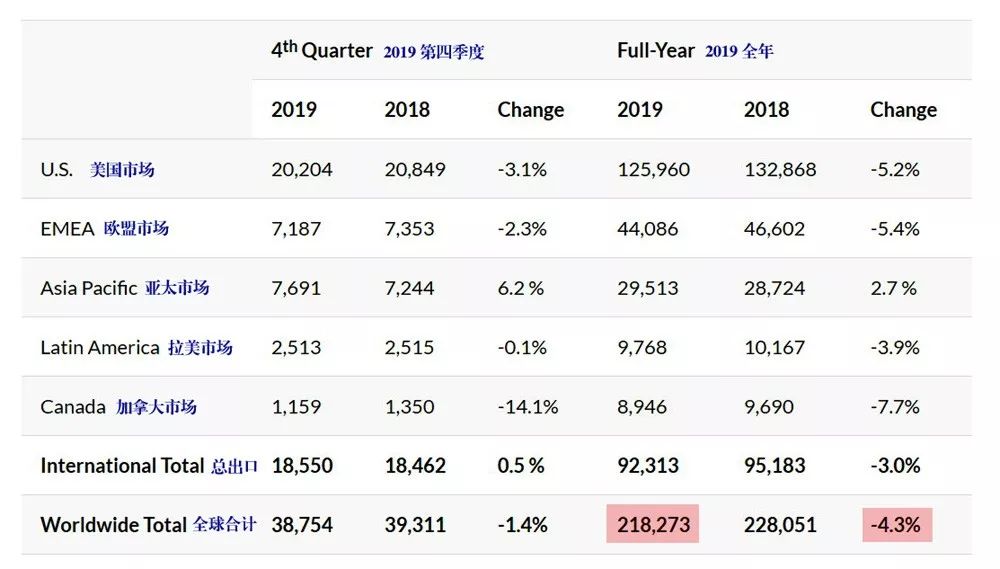Click the Worldwide 2018 full-year value 228,051

[x=779, y=525]
